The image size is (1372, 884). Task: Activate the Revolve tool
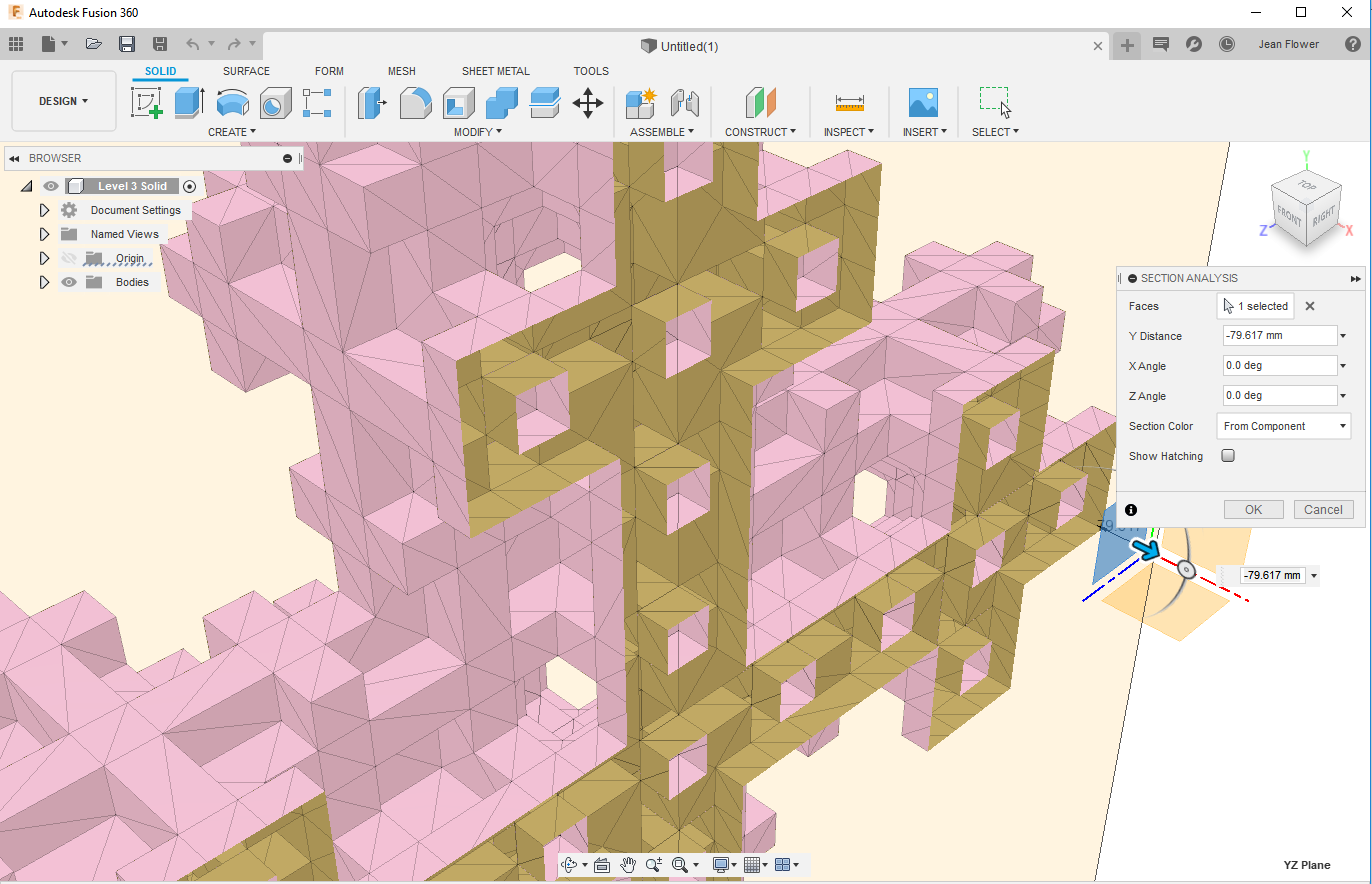tap(233, 102)
